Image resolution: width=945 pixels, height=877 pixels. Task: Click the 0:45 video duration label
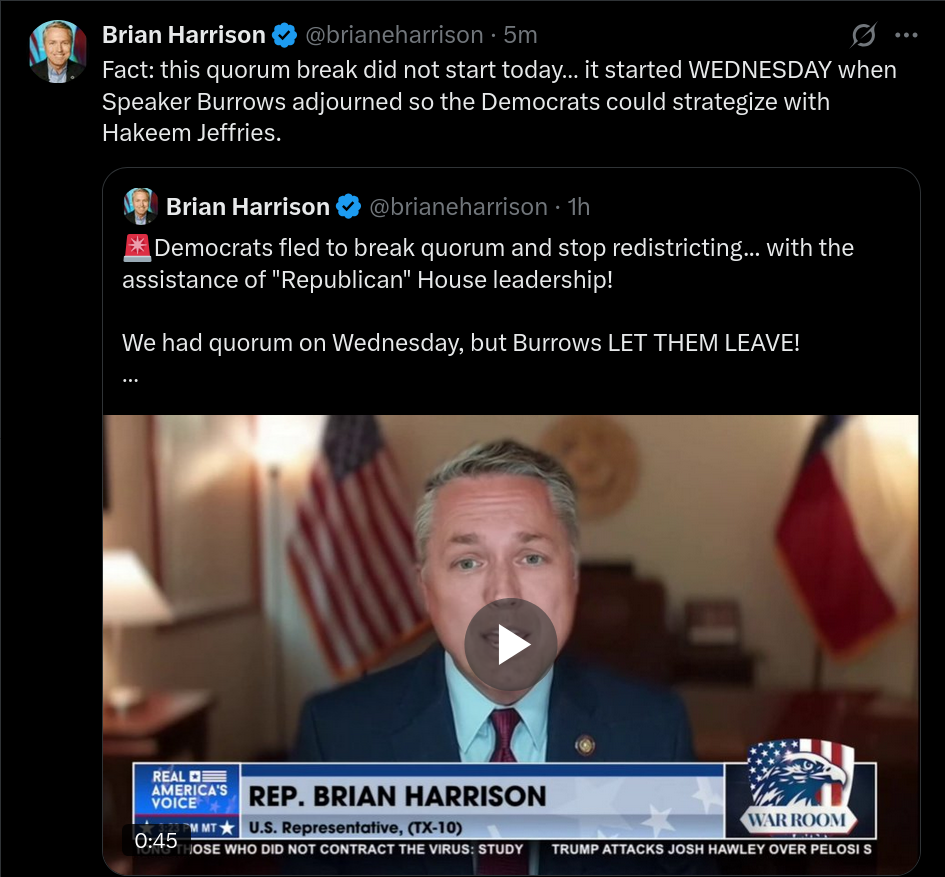(x=156, y=840)
